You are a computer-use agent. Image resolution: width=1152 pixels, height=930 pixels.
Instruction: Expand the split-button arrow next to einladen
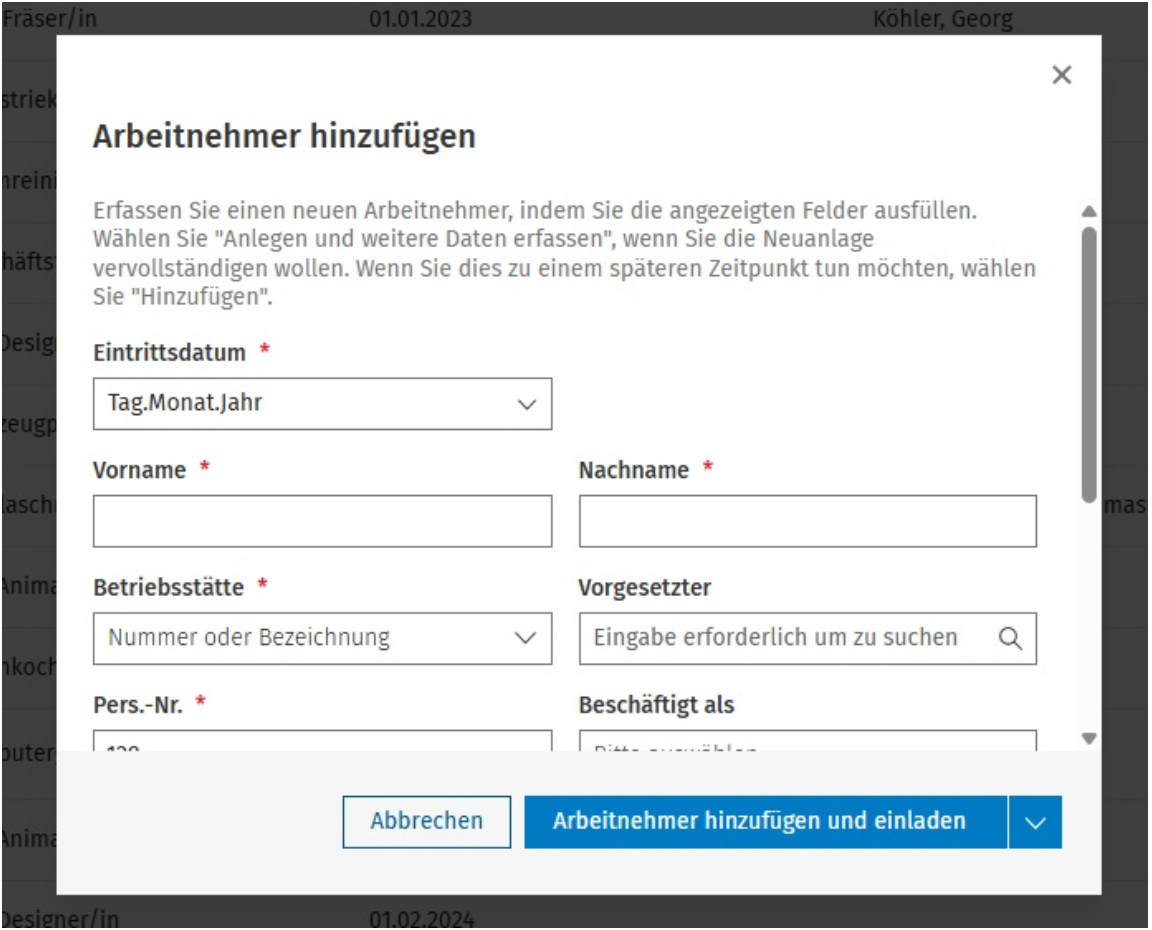pyautogui.click(x=1034, y=821)
